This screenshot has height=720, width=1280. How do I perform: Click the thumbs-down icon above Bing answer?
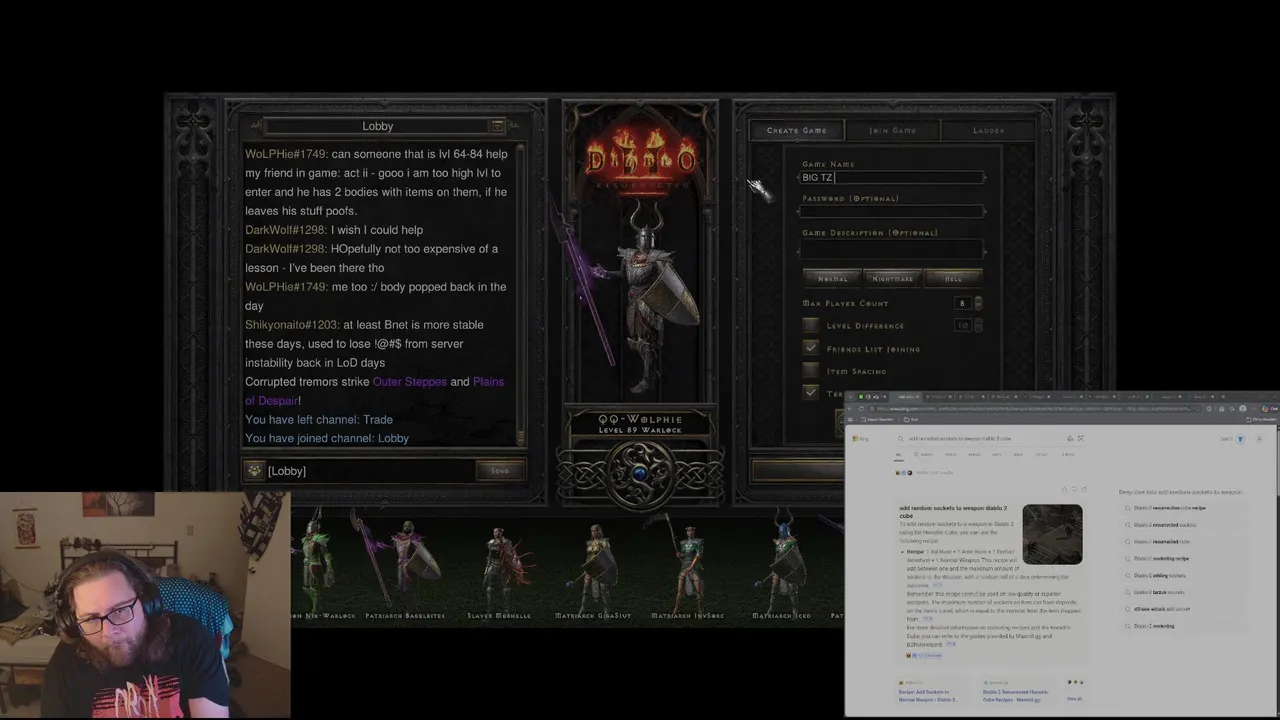[1074, 489]
